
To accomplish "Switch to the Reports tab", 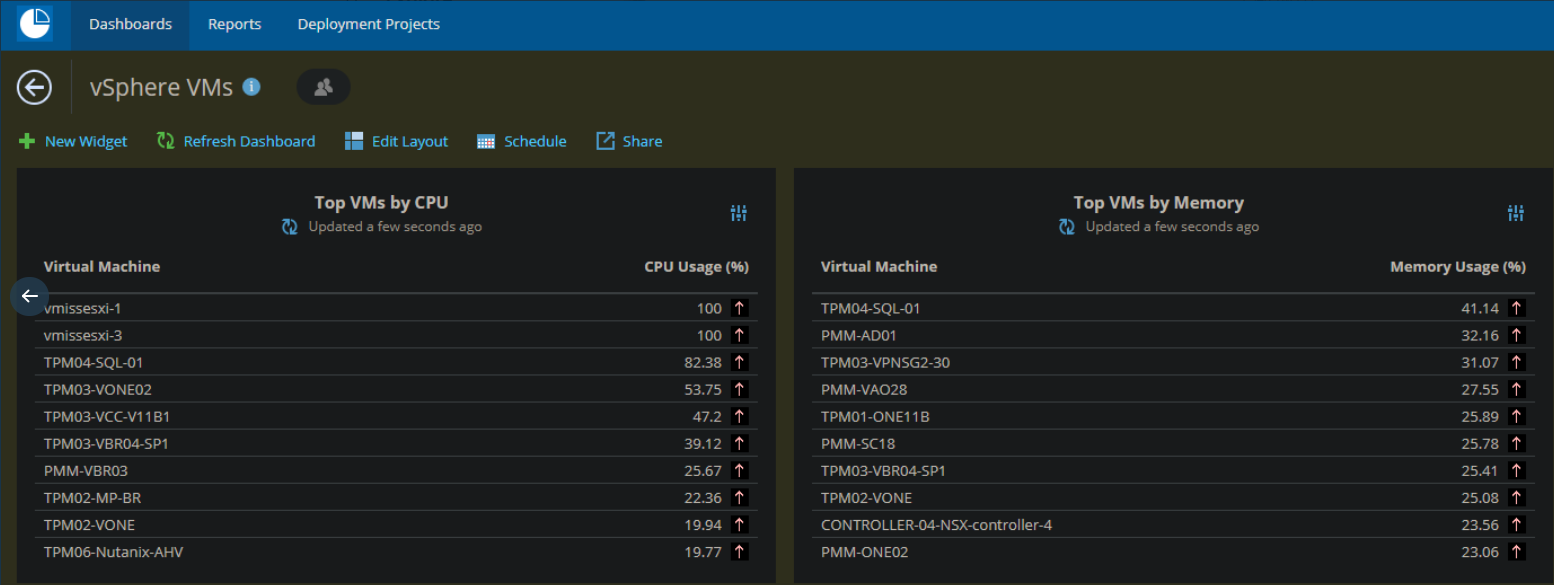I will (x=234, y=24).
